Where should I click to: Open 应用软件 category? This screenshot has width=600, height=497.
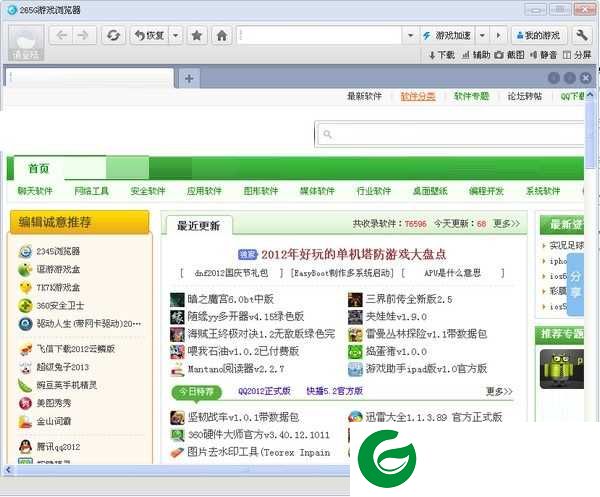[x=204, y=191]
